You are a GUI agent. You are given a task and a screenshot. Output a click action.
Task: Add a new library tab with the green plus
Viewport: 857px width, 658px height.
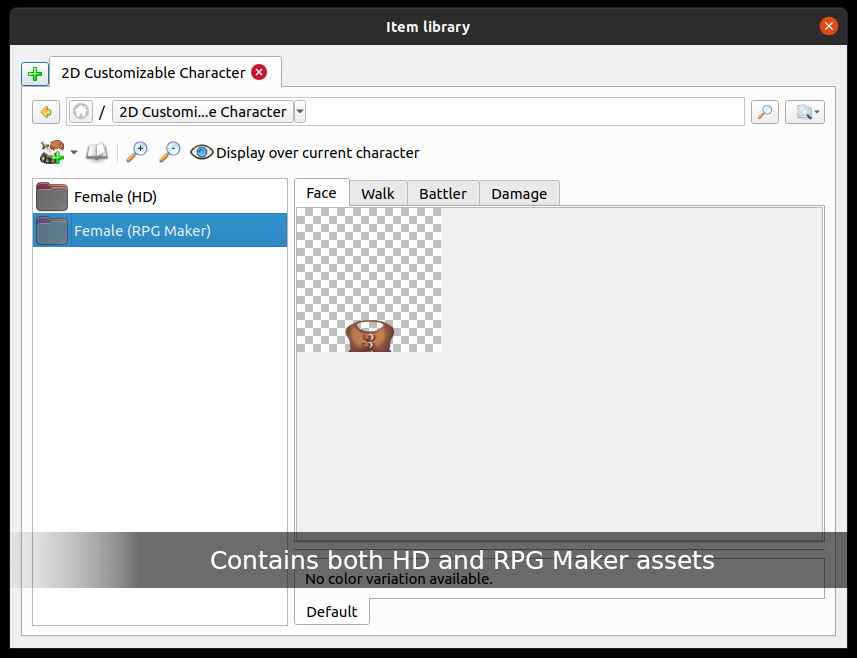[x=35, y=73]
